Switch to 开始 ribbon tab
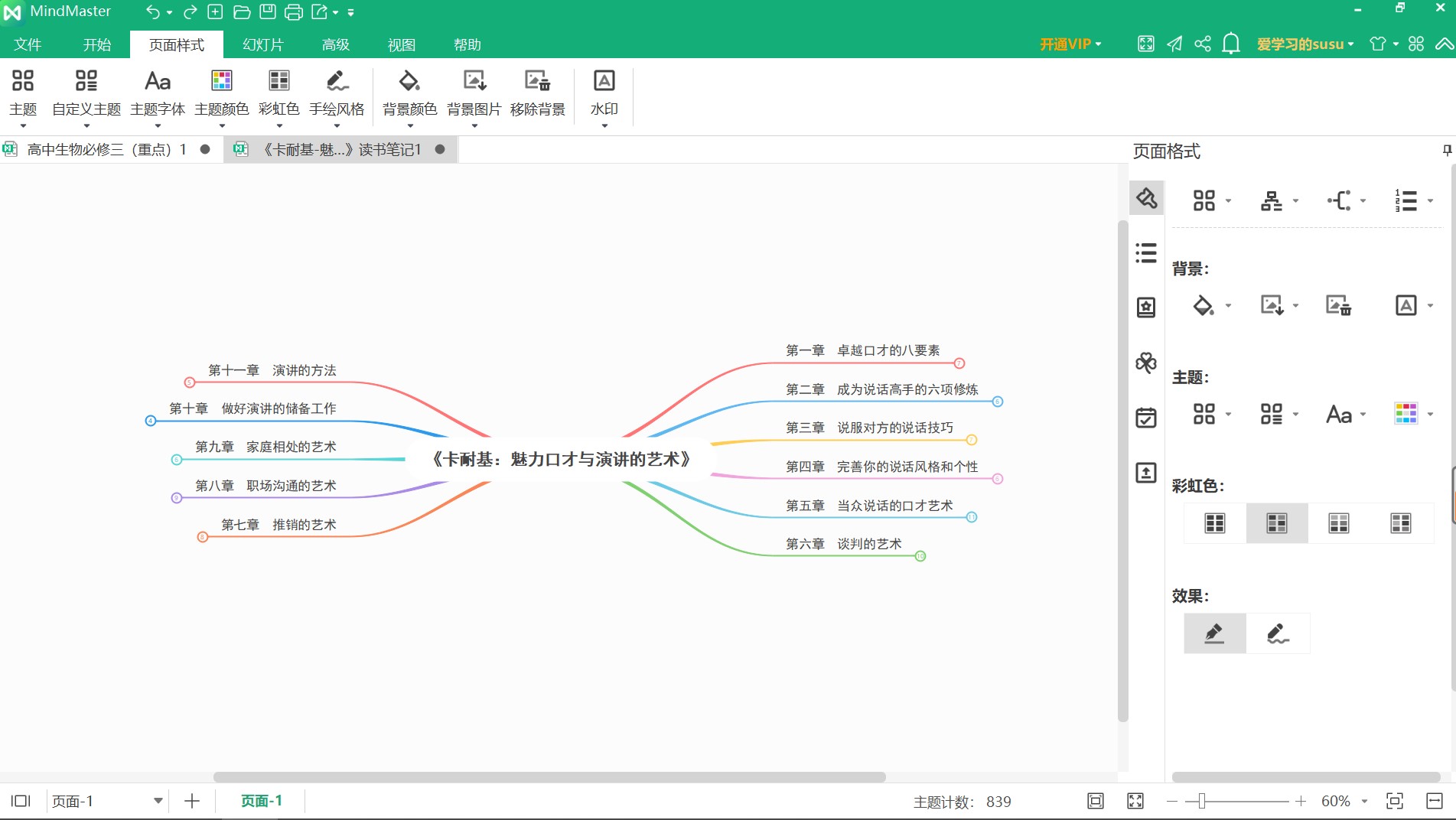 97,44
